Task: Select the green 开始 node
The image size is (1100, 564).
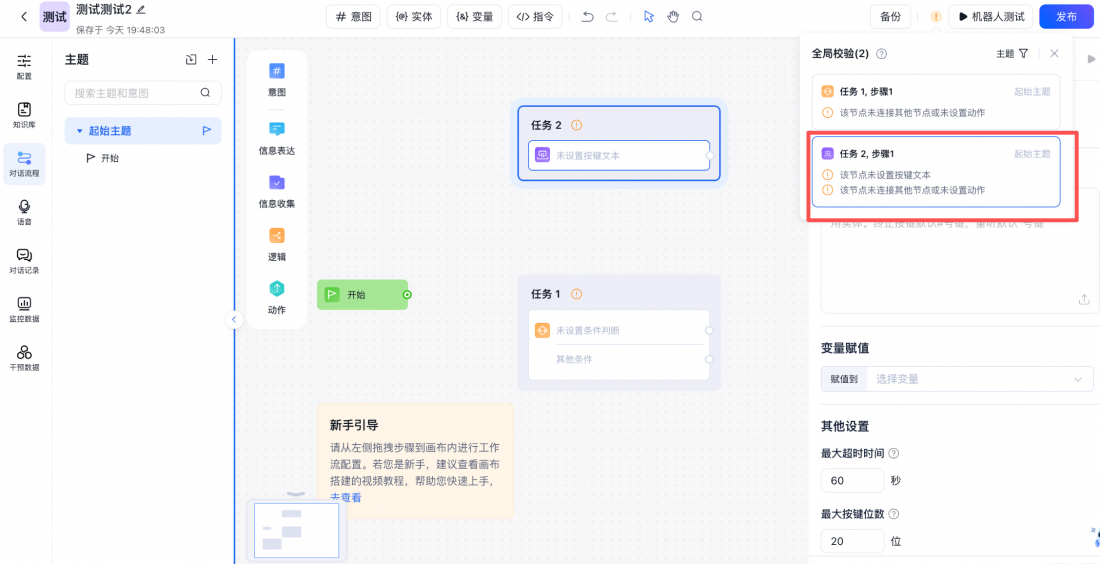Action: (363, 295)
